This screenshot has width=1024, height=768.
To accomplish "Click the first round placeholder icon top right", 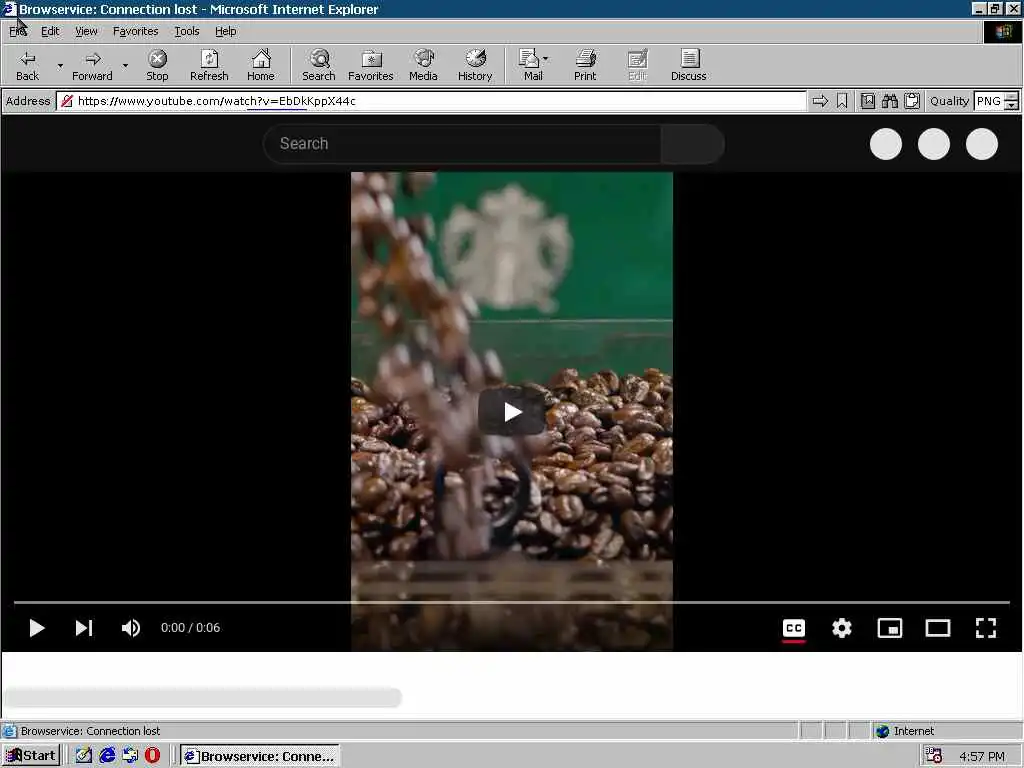I will click(886, 144).
